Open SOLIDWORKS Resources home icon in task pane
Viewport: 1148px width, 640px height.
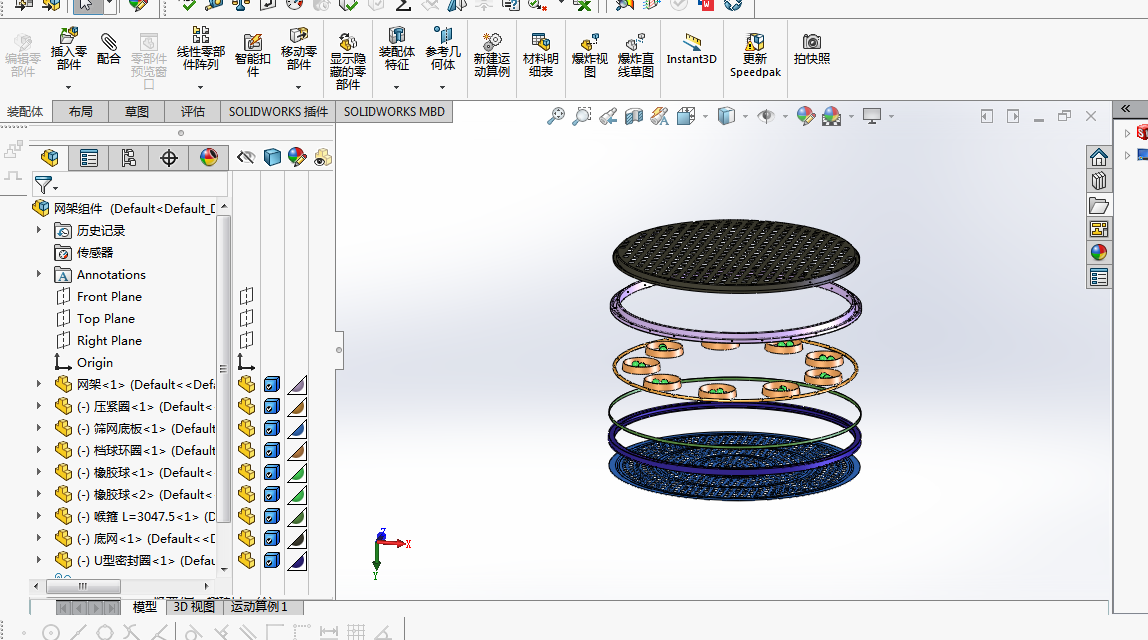coord(1098,157)
